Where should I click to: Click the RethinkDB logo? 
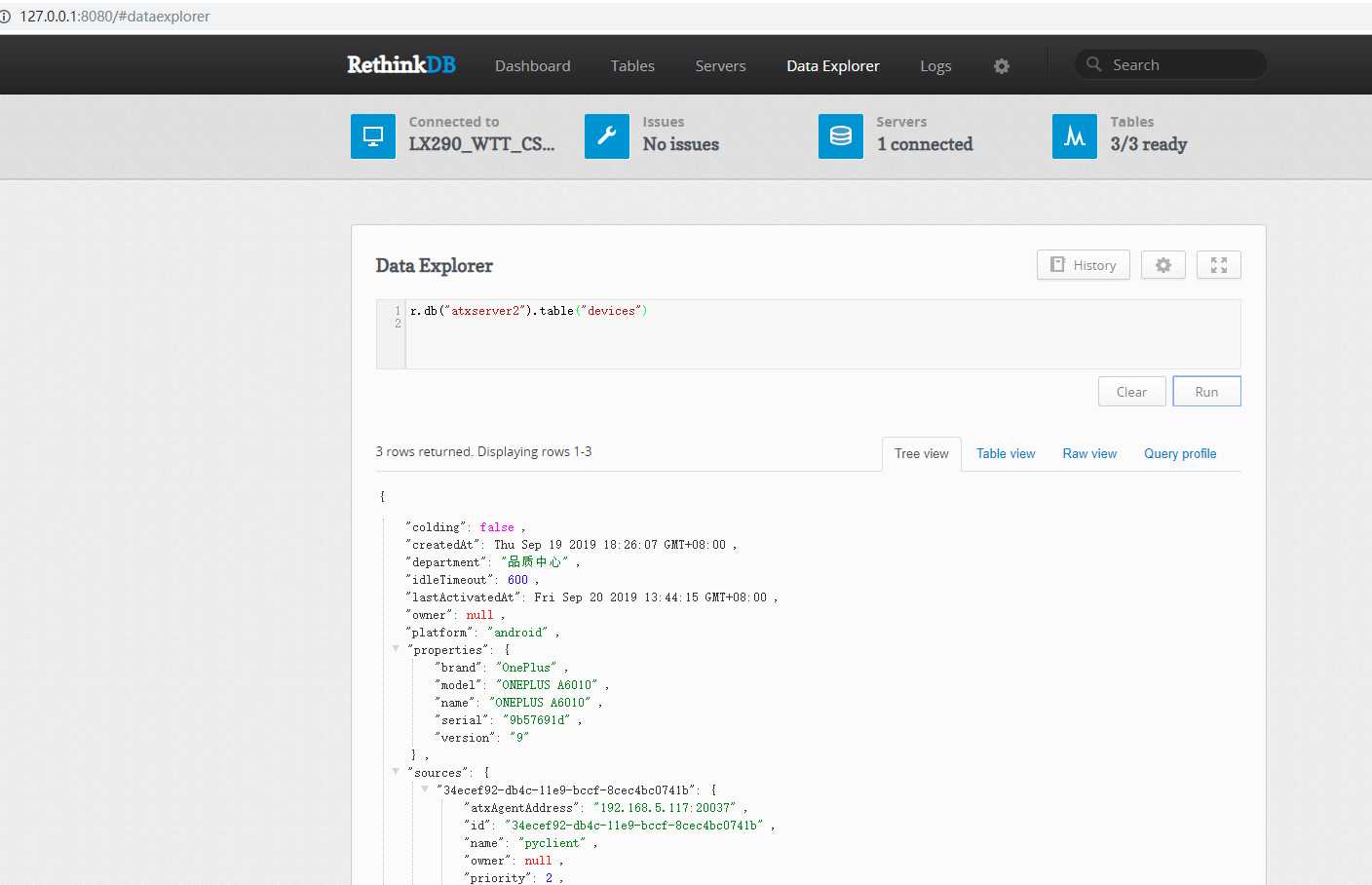(x=401, y=64)
